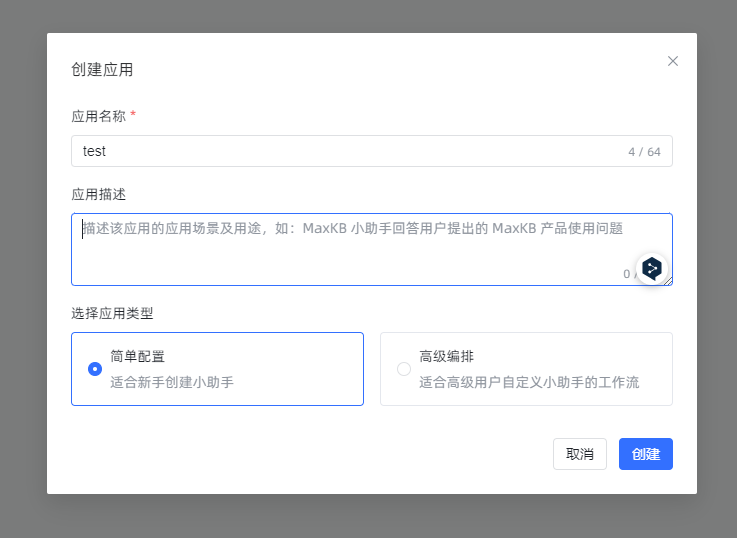The width and height of the screenshot is (737, 538).
Task: Choose the 简单配置 card title
Action: coord(137,356)
